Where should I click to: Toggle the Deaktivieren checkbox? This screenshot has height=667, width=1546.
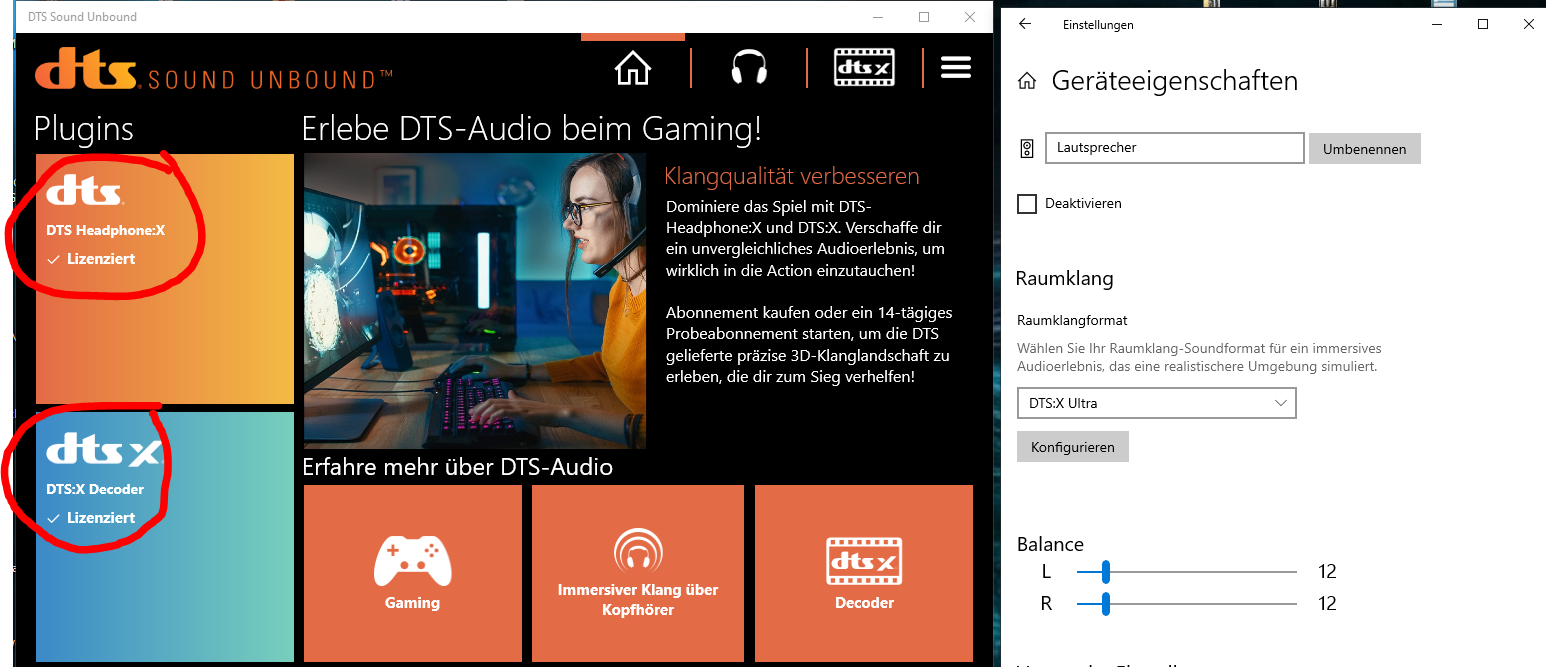[1027, 204]
